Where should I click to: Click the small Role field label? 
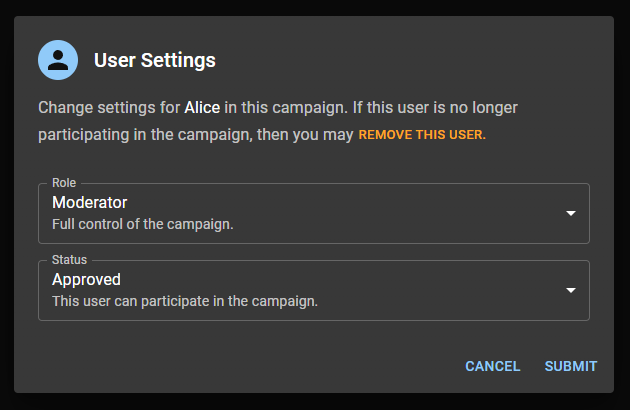pyautogui.click(x=64, y=183)
